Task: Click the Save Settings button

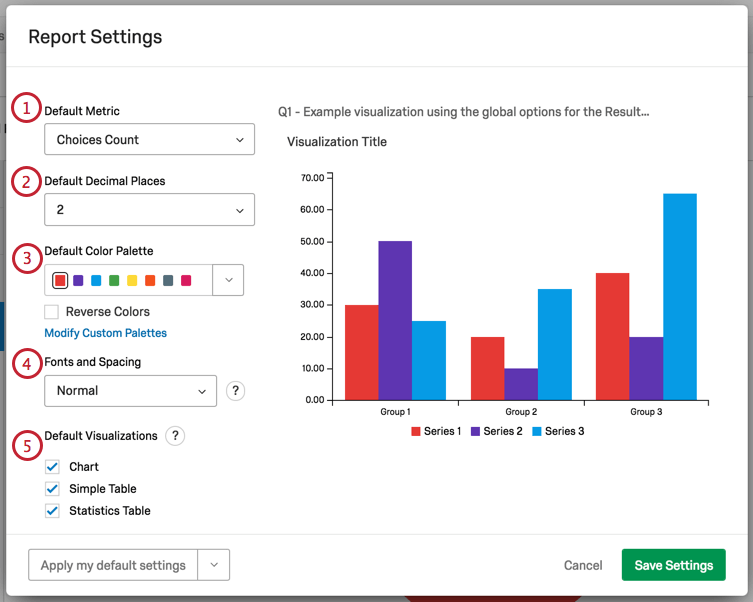Action: (673, 565)
